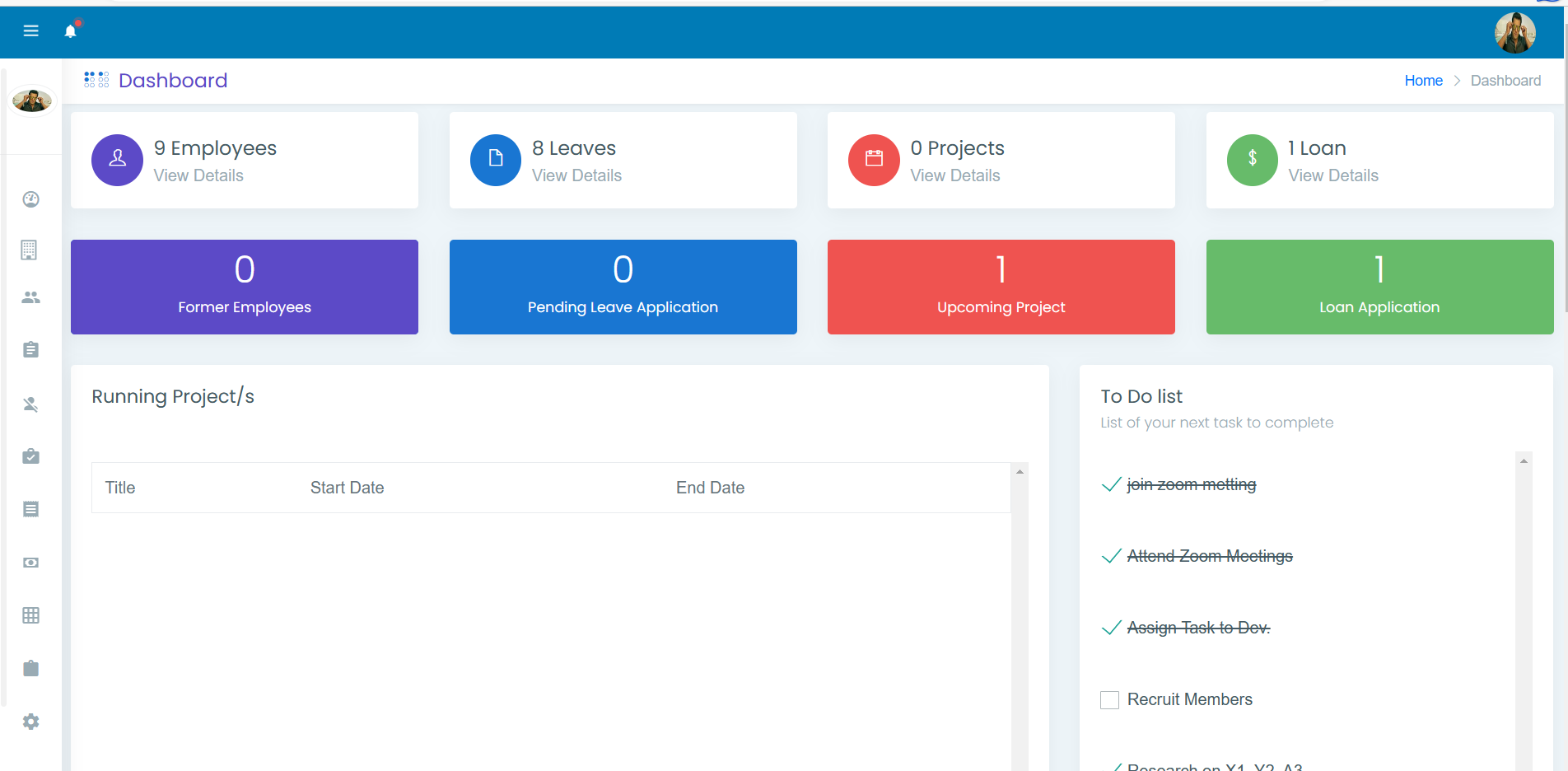The height and width of the screenshot is (771, 1568).
Task: Click the money bill icon in sidebar
Action: [x=31, y=563]
